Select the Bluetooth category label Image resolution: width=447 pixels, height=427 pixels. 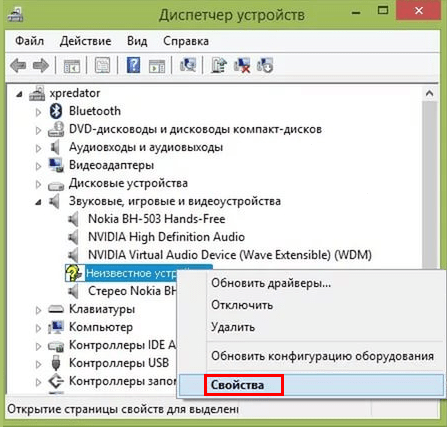(x=95, y=111)
